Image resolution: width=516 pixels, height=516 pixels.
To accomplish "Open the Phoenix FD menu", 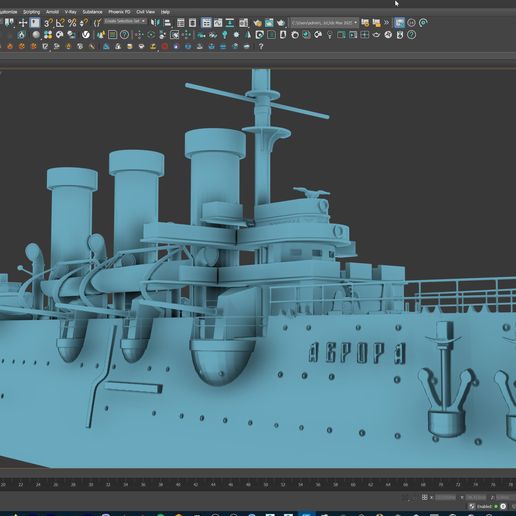I will point(119,12).
